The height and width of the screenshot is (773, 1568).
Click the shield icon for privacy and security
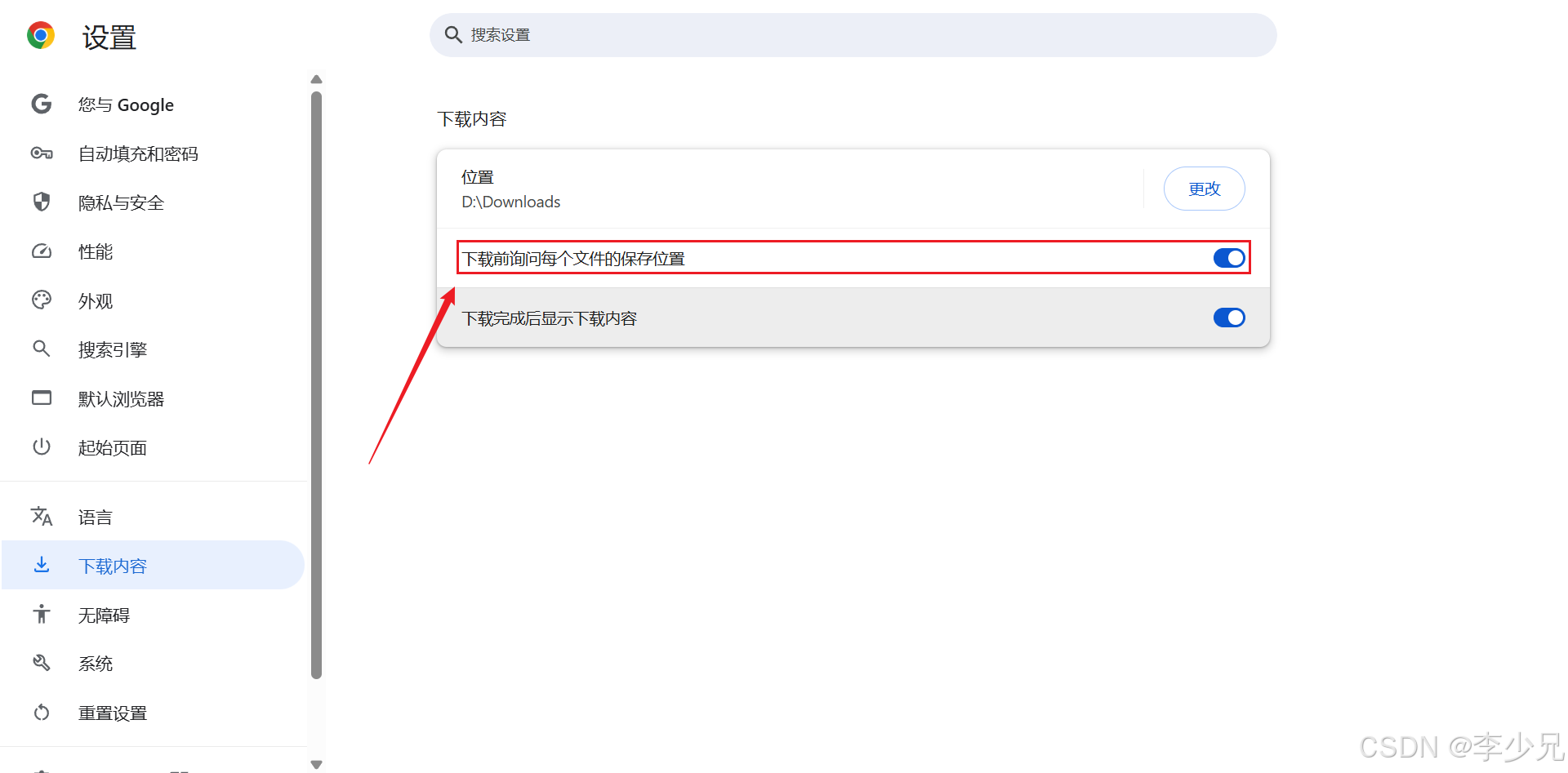click(x=42, y=202)
